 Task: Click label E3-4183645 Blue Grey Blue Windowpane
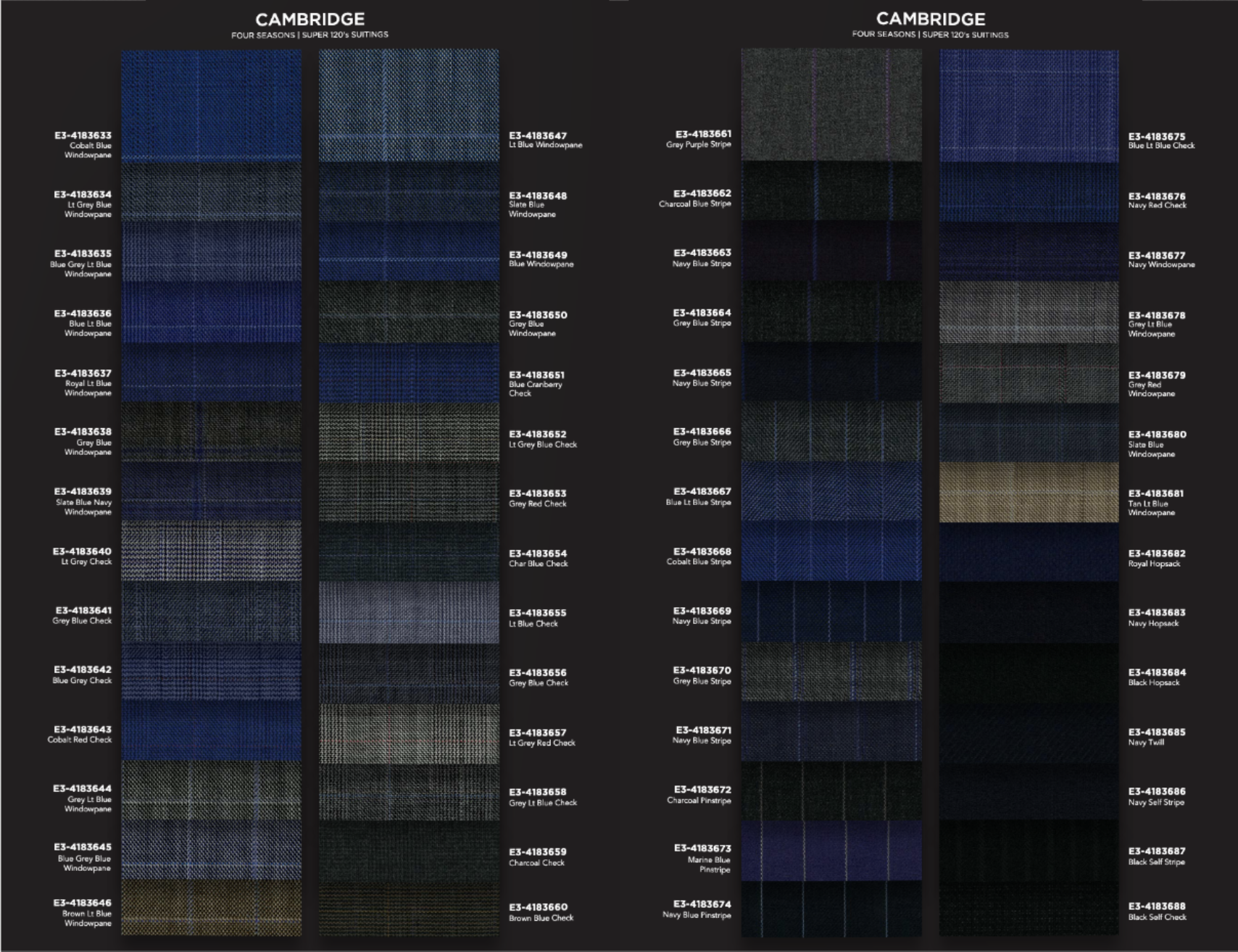click(x=83, y=857)
